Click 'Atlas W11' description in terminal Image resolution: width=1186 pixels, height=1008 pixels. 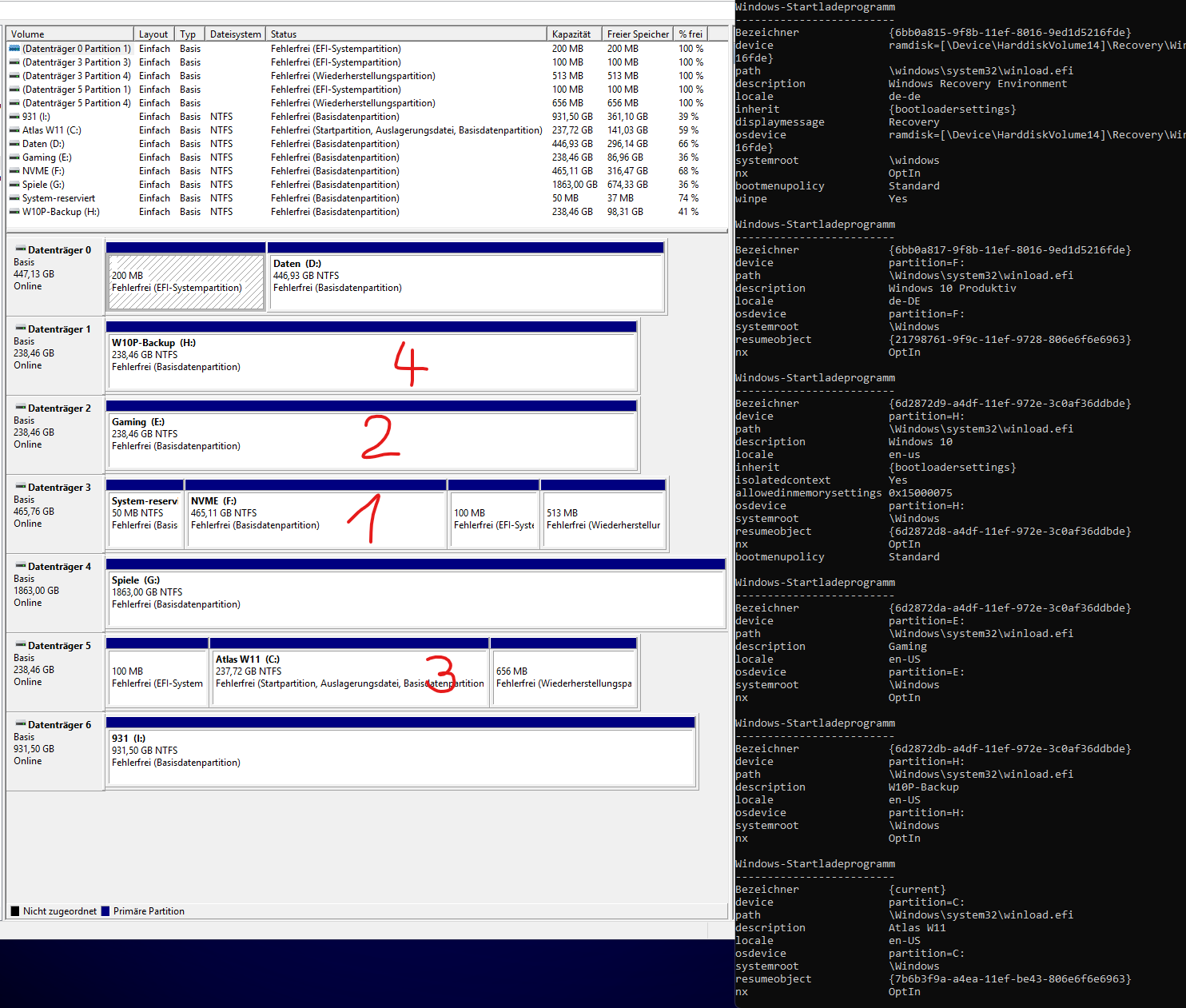tap(917, 928)
